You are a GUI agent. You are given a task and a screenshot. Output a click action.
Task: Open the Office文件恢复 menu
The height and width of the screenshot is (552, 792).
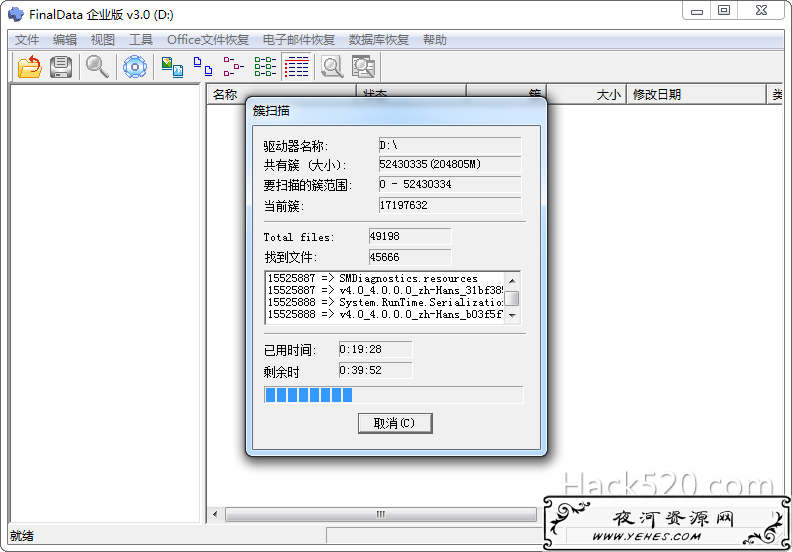point(208,40)
